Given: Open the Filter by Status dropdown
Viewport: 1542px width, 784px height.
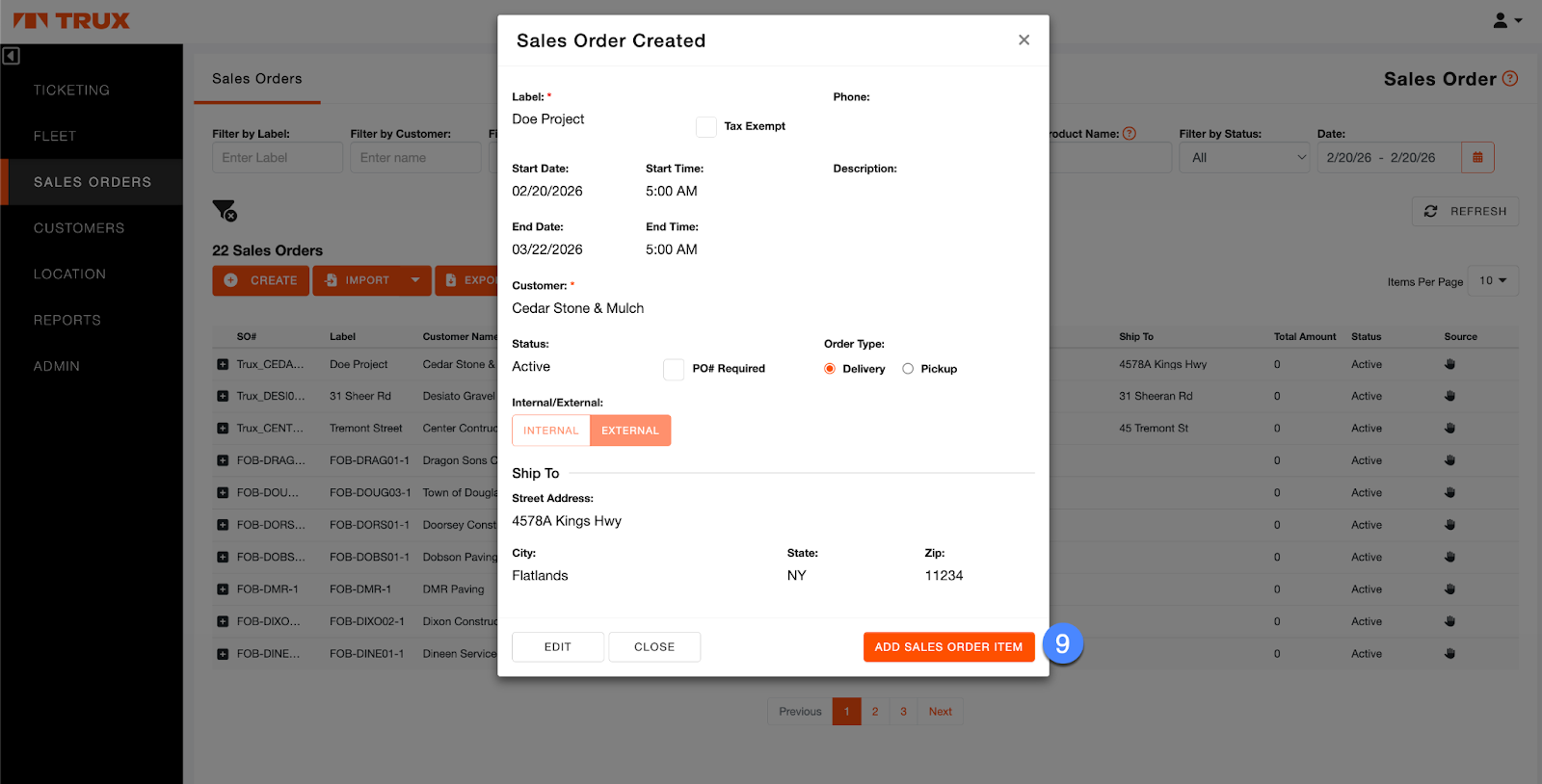Looking at the screenshot, I should point(1243,157).
